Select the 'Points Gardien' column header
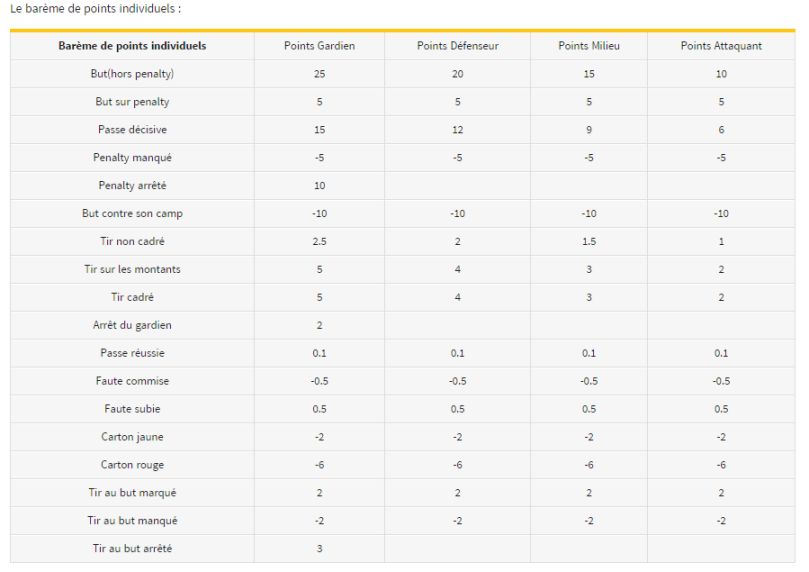 (x=319, y=46)
